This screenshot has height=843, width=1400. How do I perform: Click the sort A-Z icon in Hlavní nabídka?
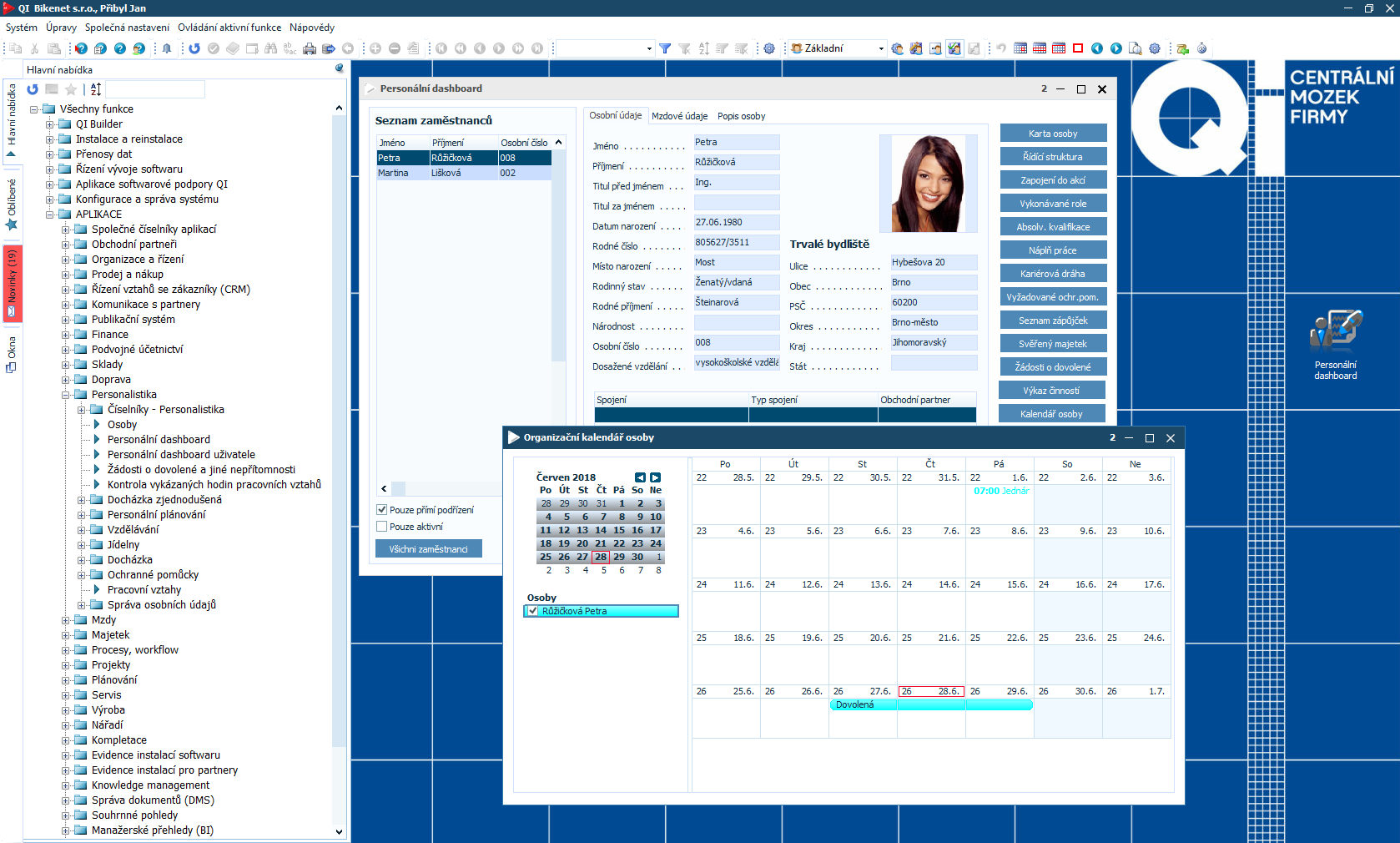pos(96,89)
